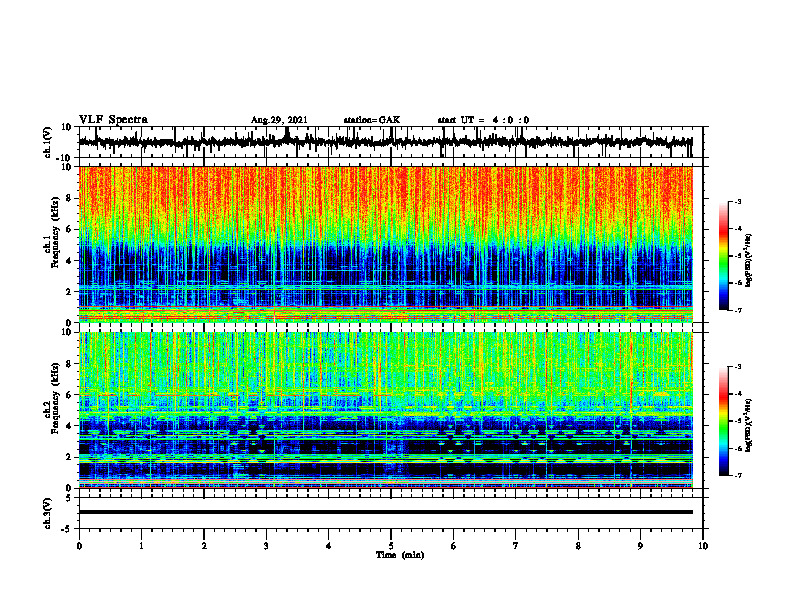Click the time axis tick label "4"

pyautogui.click(x=328, y=546)
